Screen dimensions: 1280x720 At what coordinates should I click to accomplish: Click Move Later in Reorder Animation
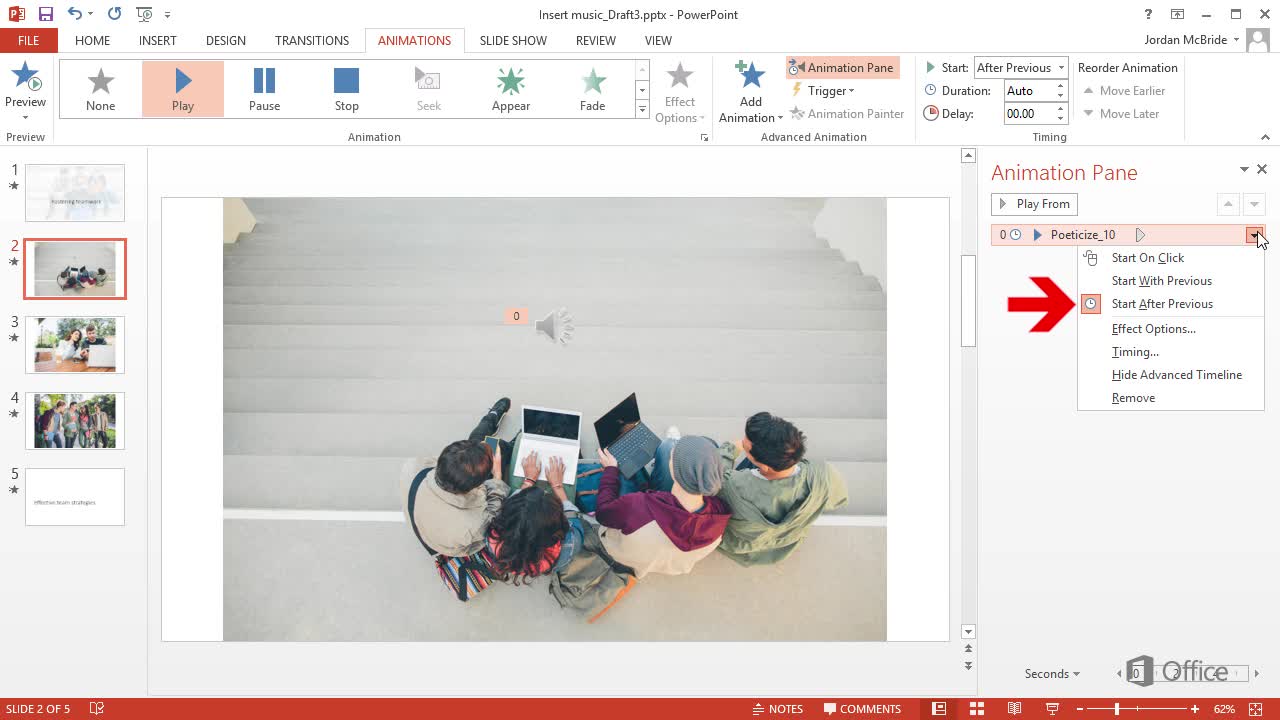(1121, 114)
